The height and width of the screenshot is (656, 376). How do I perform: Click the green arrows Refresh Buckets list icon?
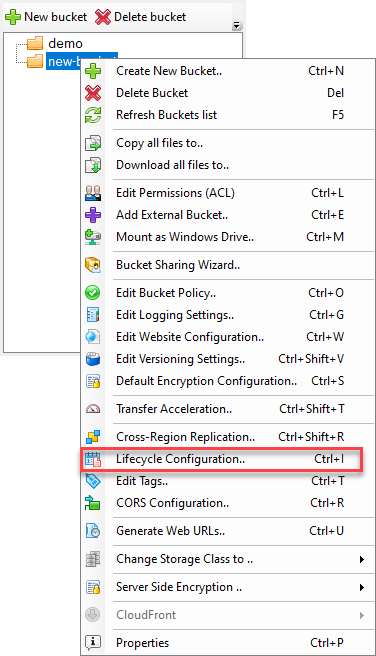pyautogui.click(x=93, y=115)
